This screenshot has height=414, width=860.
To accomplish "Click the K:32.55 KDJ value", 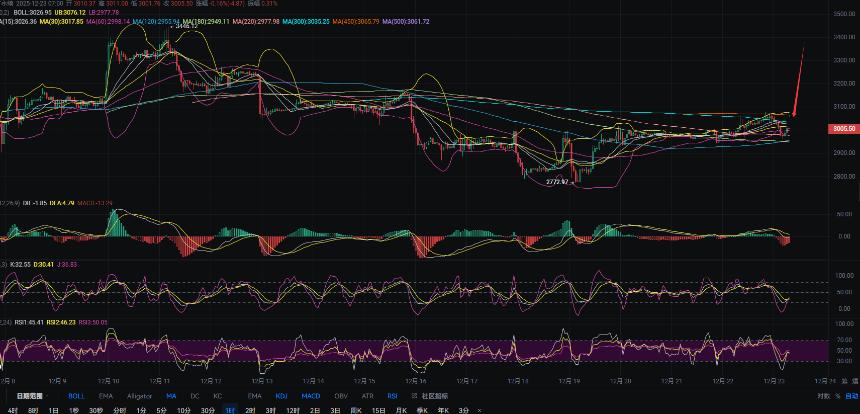I will point(20,264).
